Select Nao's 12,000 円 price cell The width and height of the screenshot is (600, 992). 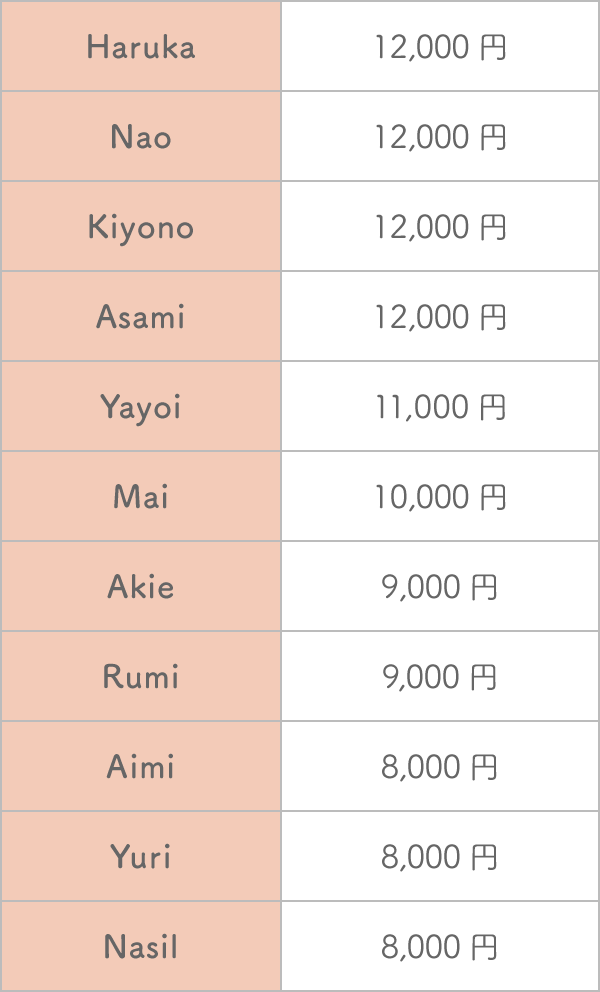[x=440, y=136]
